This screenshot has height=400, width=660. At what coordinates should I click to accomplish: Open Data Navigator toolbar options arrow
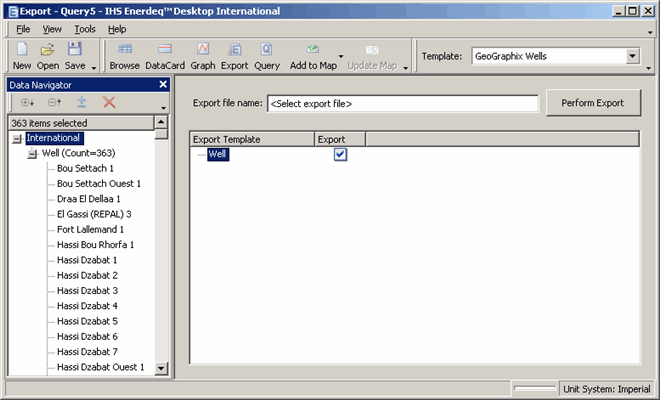click(x=164, y=108)
